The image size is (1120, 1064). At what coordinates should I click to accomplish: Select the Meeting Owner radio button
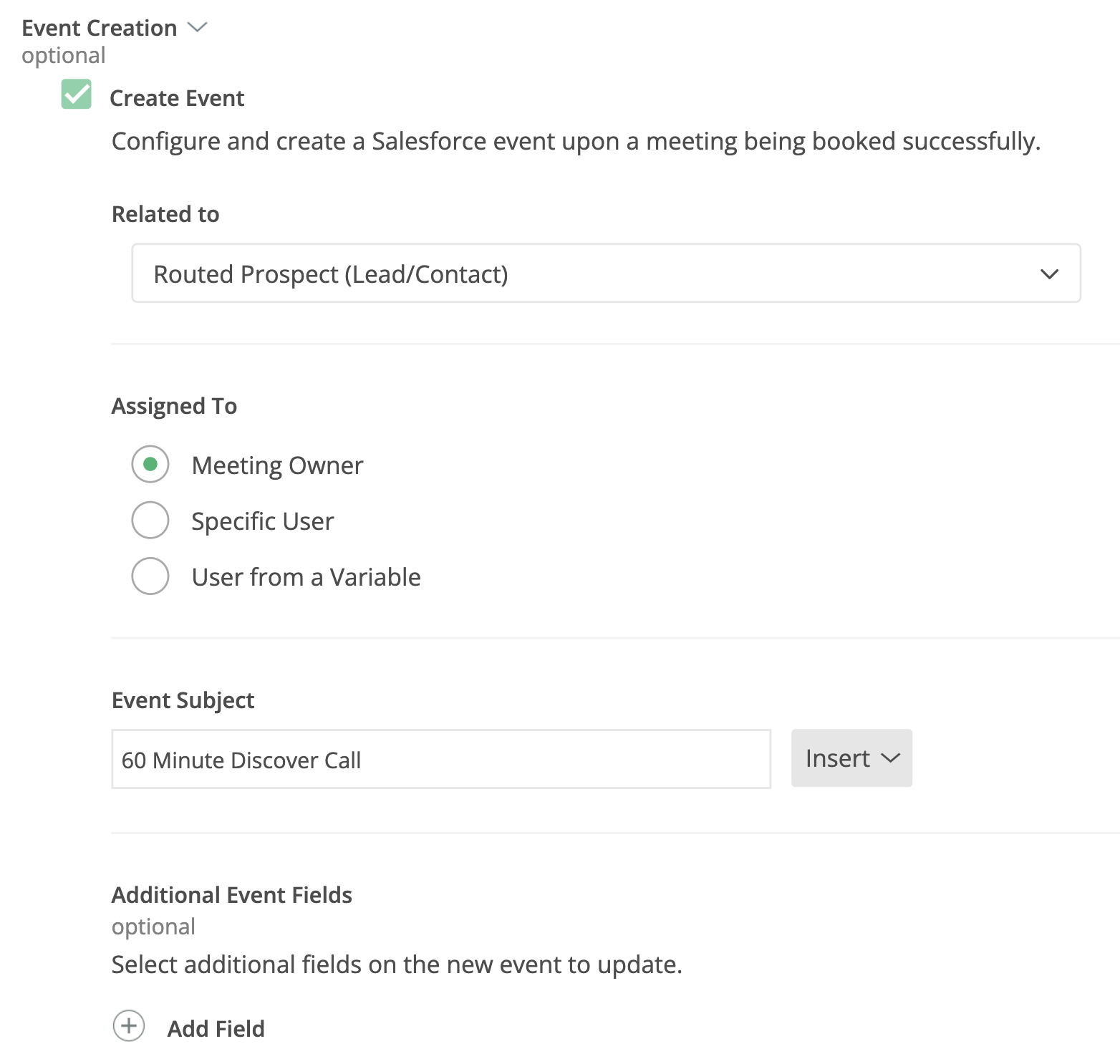[150, 465]
